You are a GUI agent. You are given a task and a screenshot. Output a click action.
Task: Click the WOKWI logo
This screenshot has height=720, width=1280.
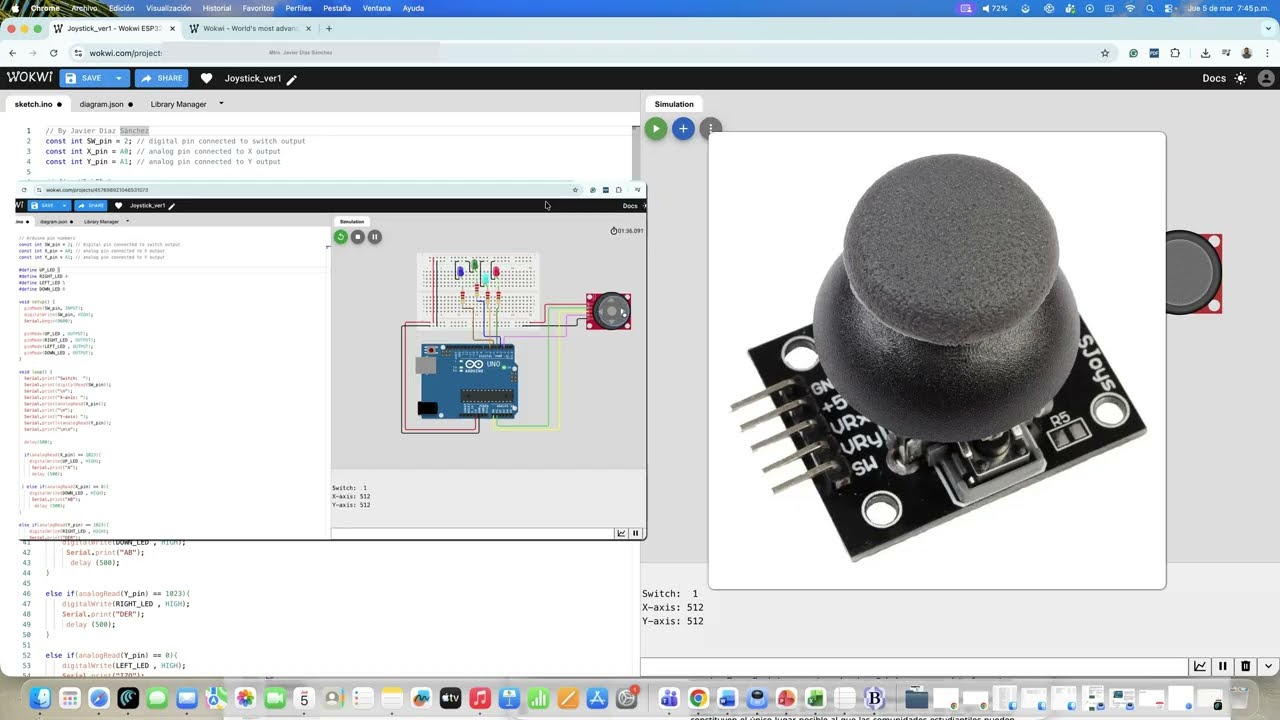(x=29, y=78)
